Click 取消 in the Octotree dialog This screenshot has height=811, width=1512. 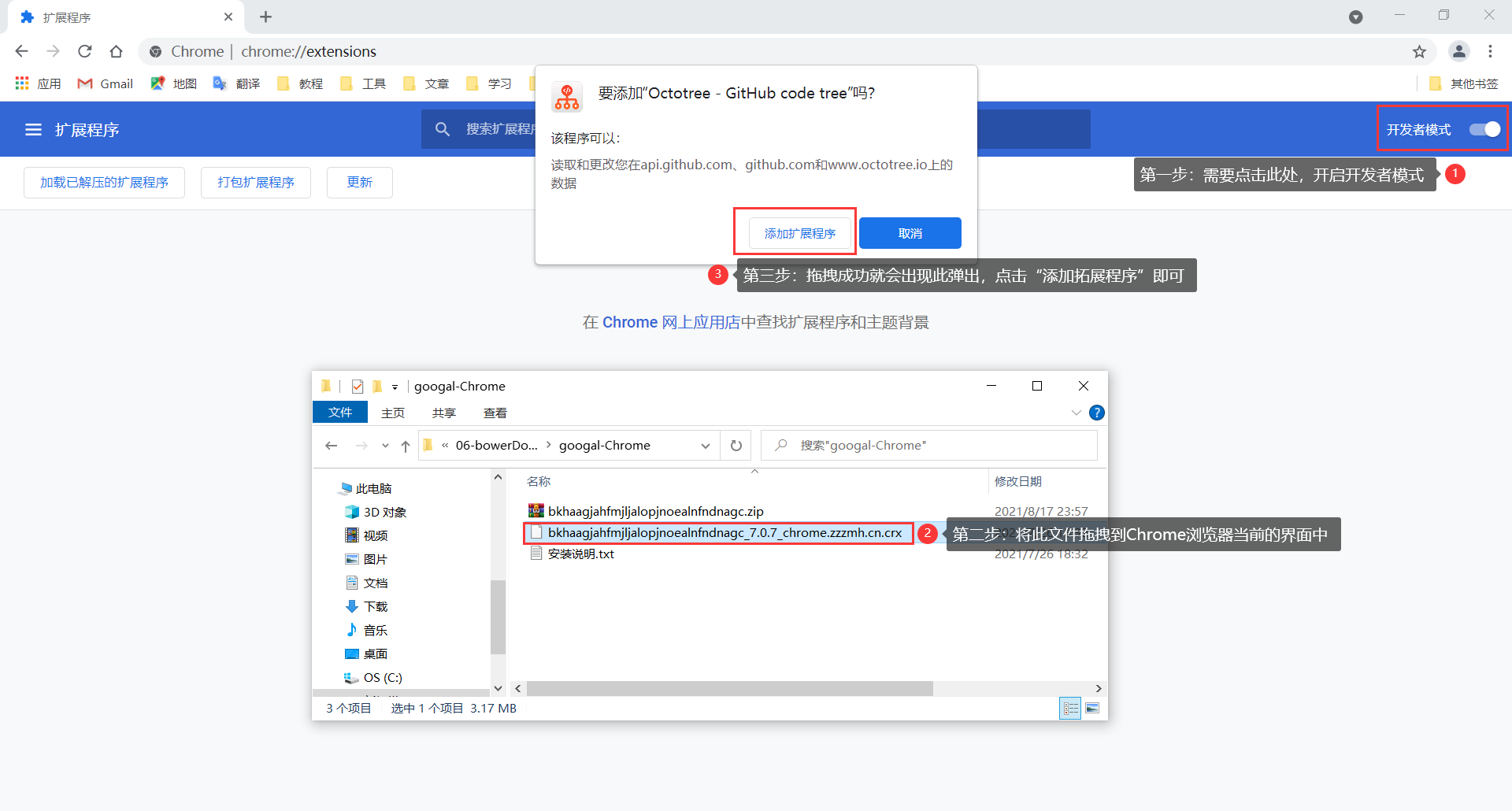pyautogui.click(x=910, y=233)
